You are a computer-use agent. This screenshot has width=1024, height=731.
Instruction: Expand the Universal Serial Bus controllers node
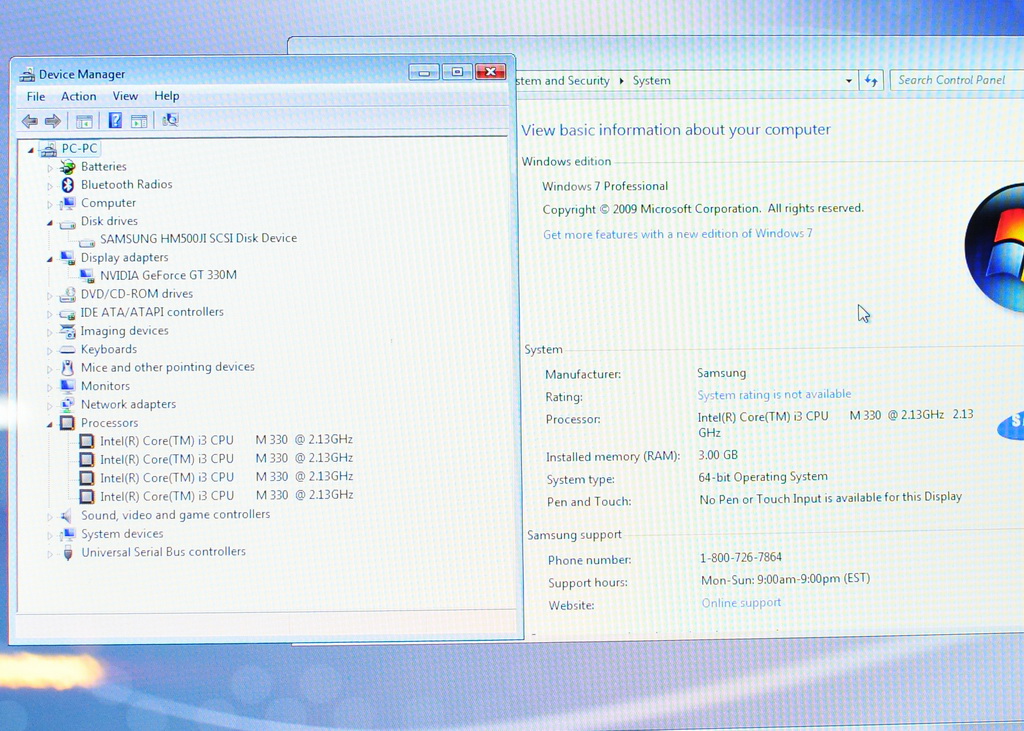point(50,555)
